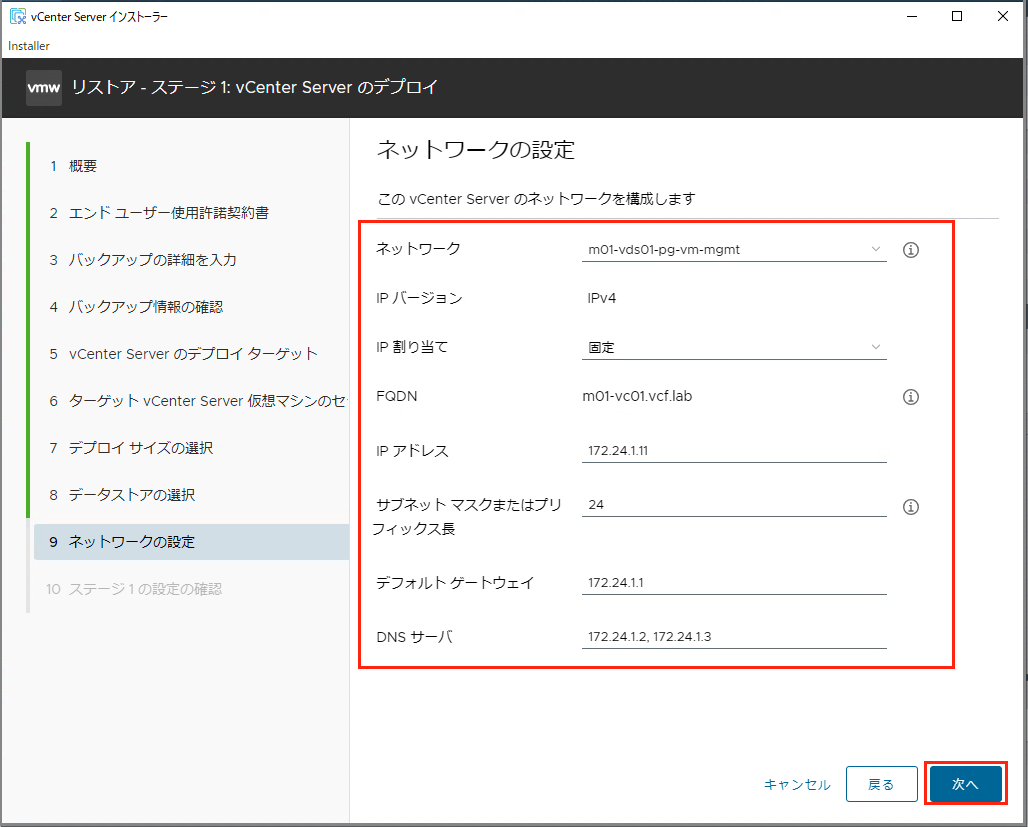Click the キャンセル link

coord(797,784)
